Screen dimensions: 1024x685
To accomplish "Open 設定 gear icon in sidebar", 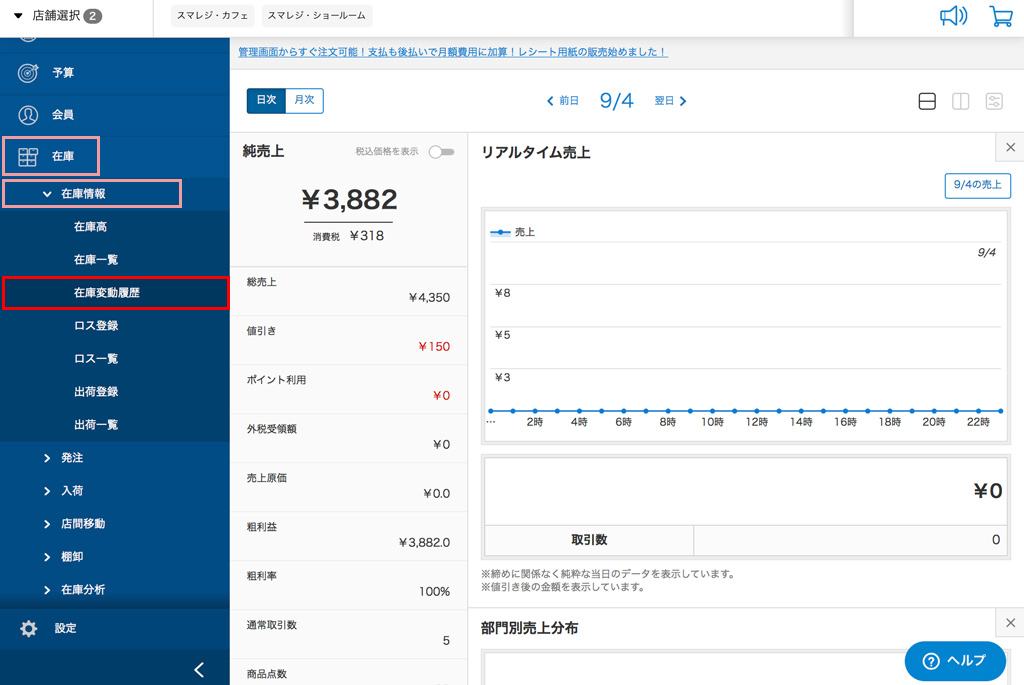I will click(29, 629).
